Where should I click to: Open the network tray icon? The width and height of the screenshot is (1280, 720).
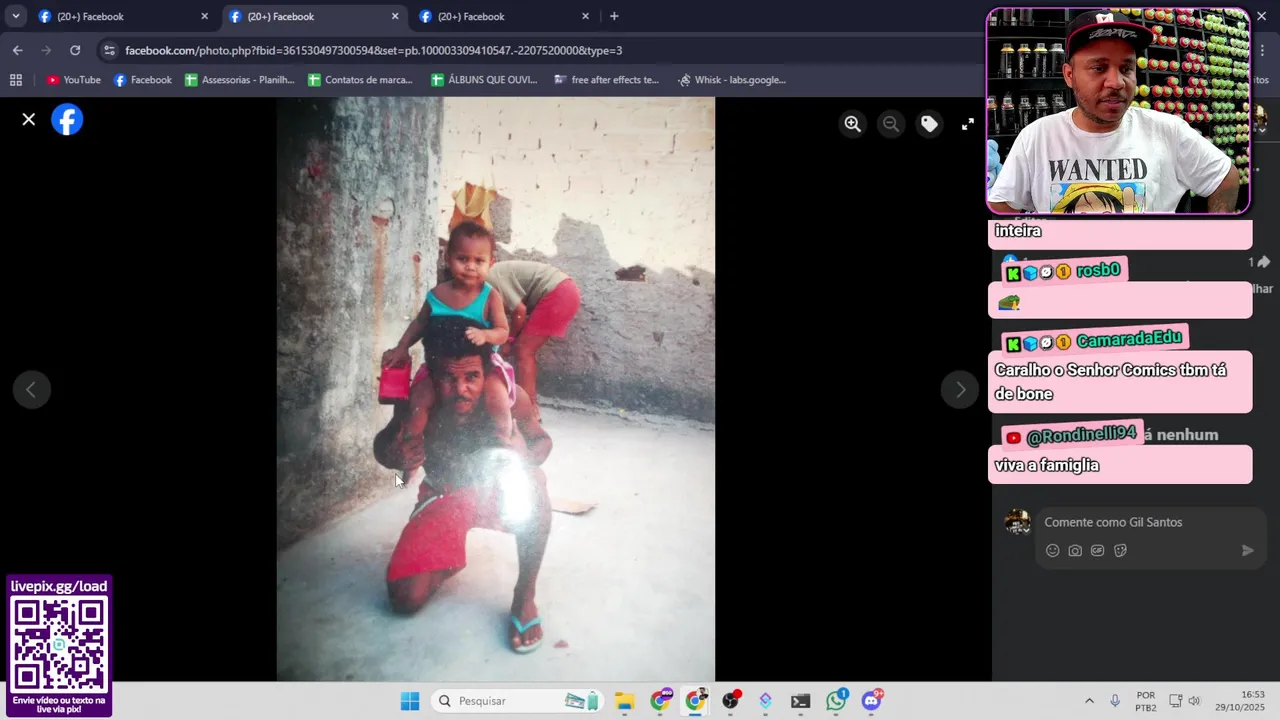pos(1176,701)
